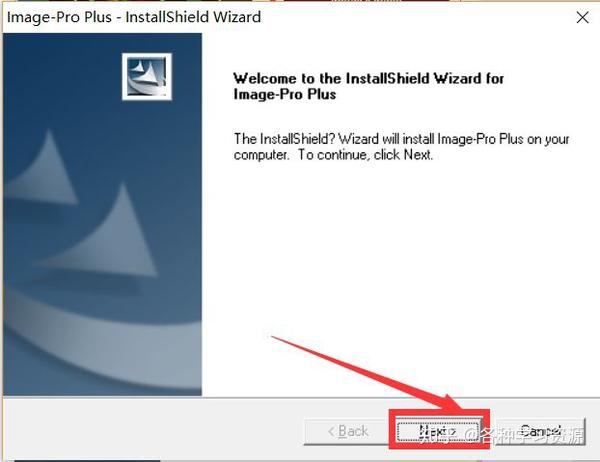Image resolution: width=600 pixels, height=462 pixels.
Task: Select the 'Image-Pro Plus' line of the heading
Action: [285, 94]
